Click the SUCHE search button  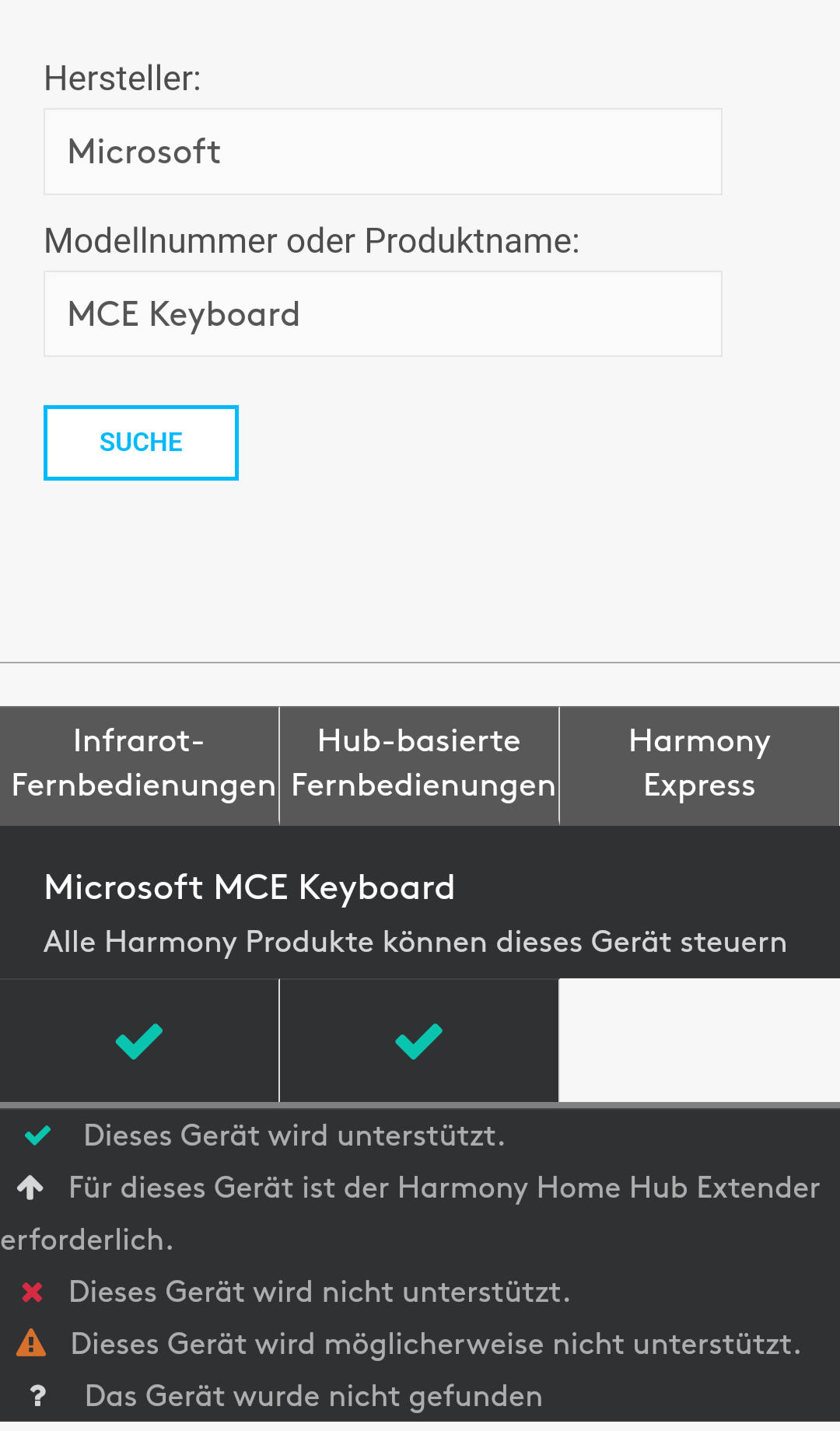click(x=141, y=443)
